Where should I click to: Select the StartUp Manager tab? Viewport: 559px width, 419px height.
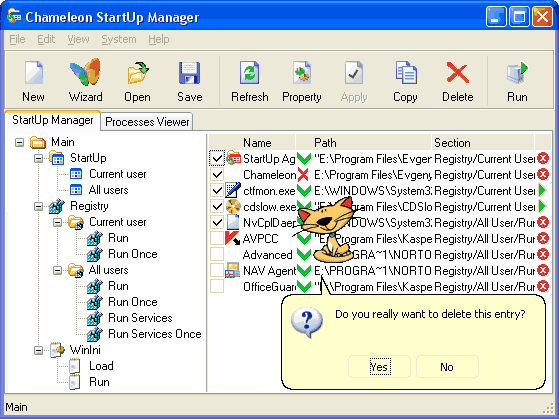click(52, 120)
